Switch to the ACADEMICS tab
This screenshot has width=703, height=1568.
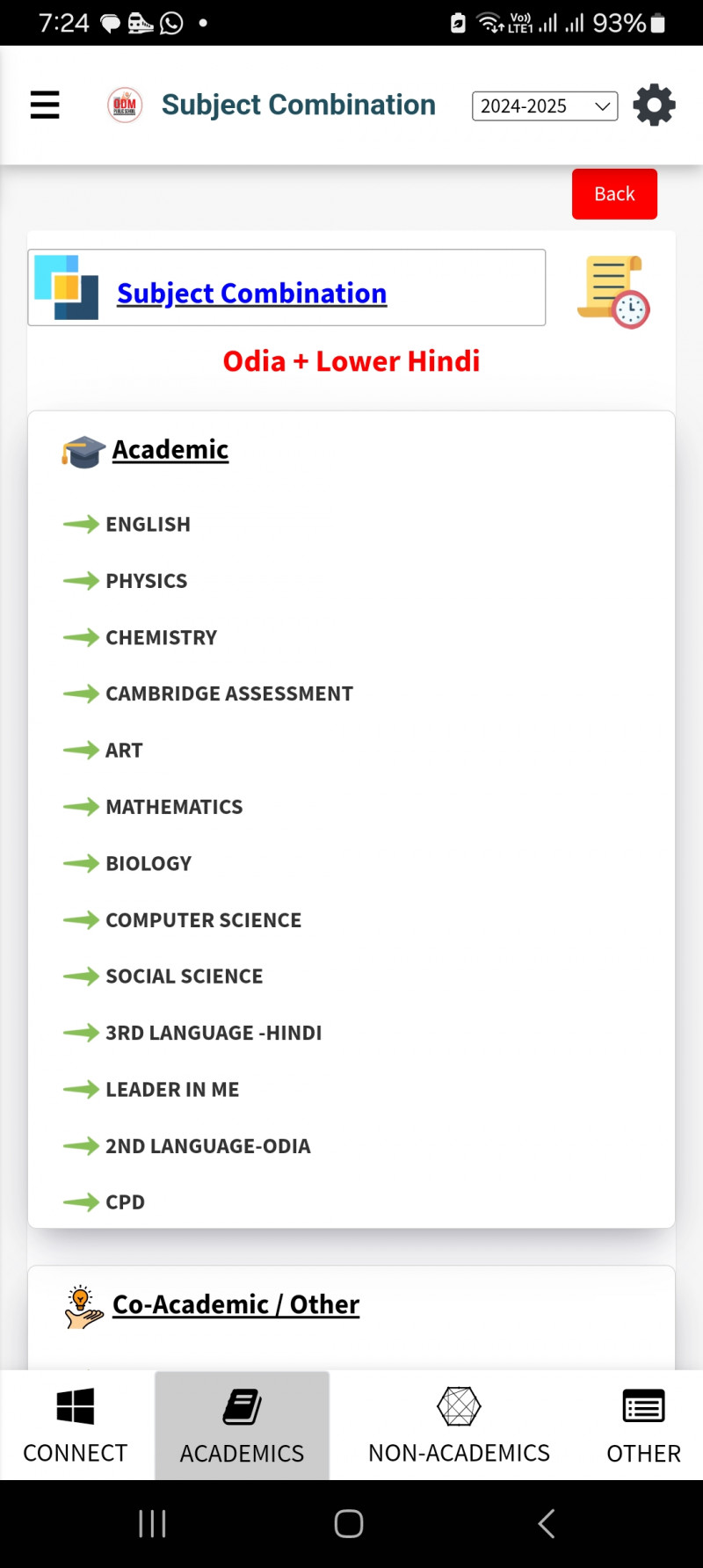coord(242,1425)
